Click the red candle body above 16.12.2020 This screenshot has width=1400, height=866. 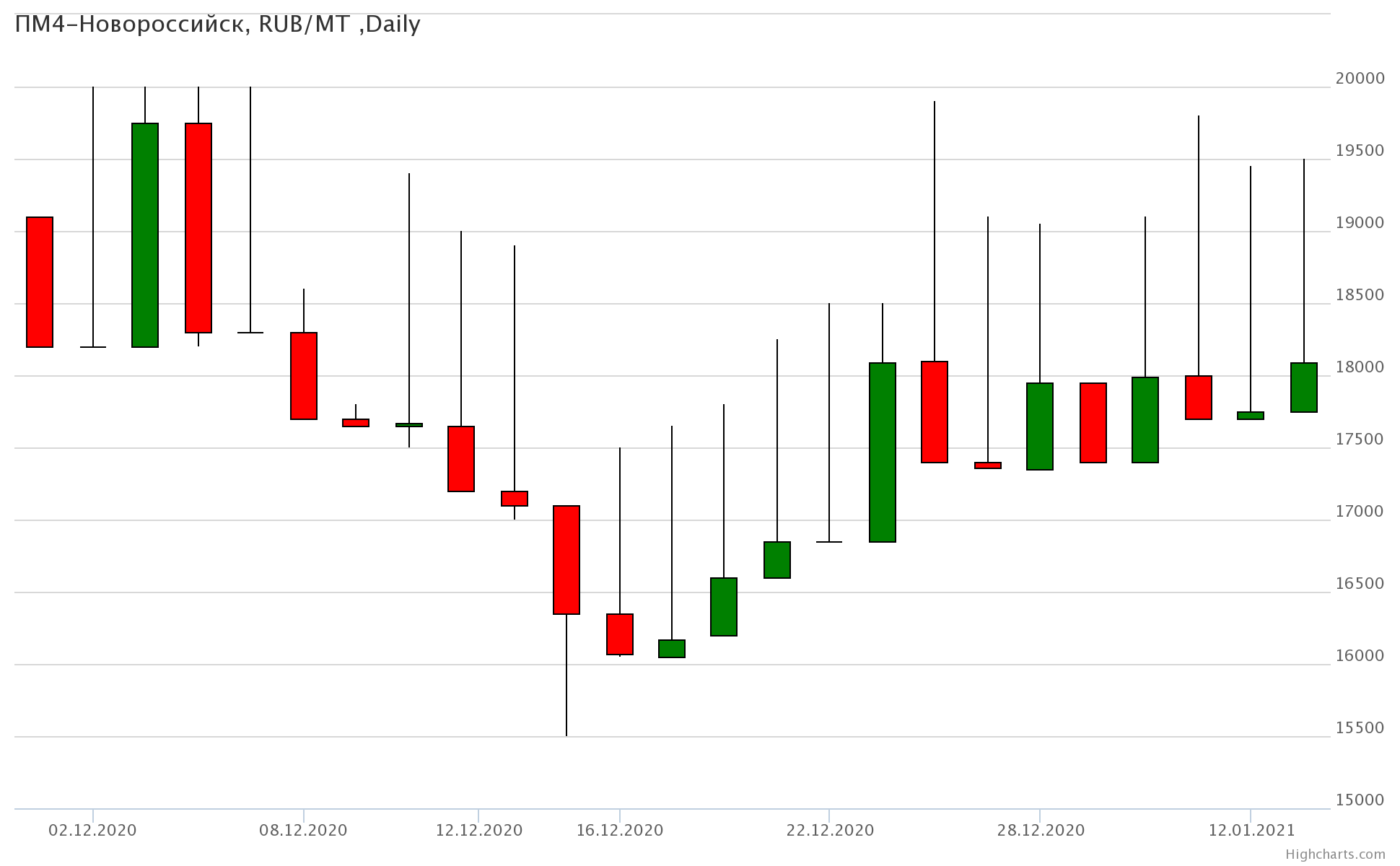[620, 634]
